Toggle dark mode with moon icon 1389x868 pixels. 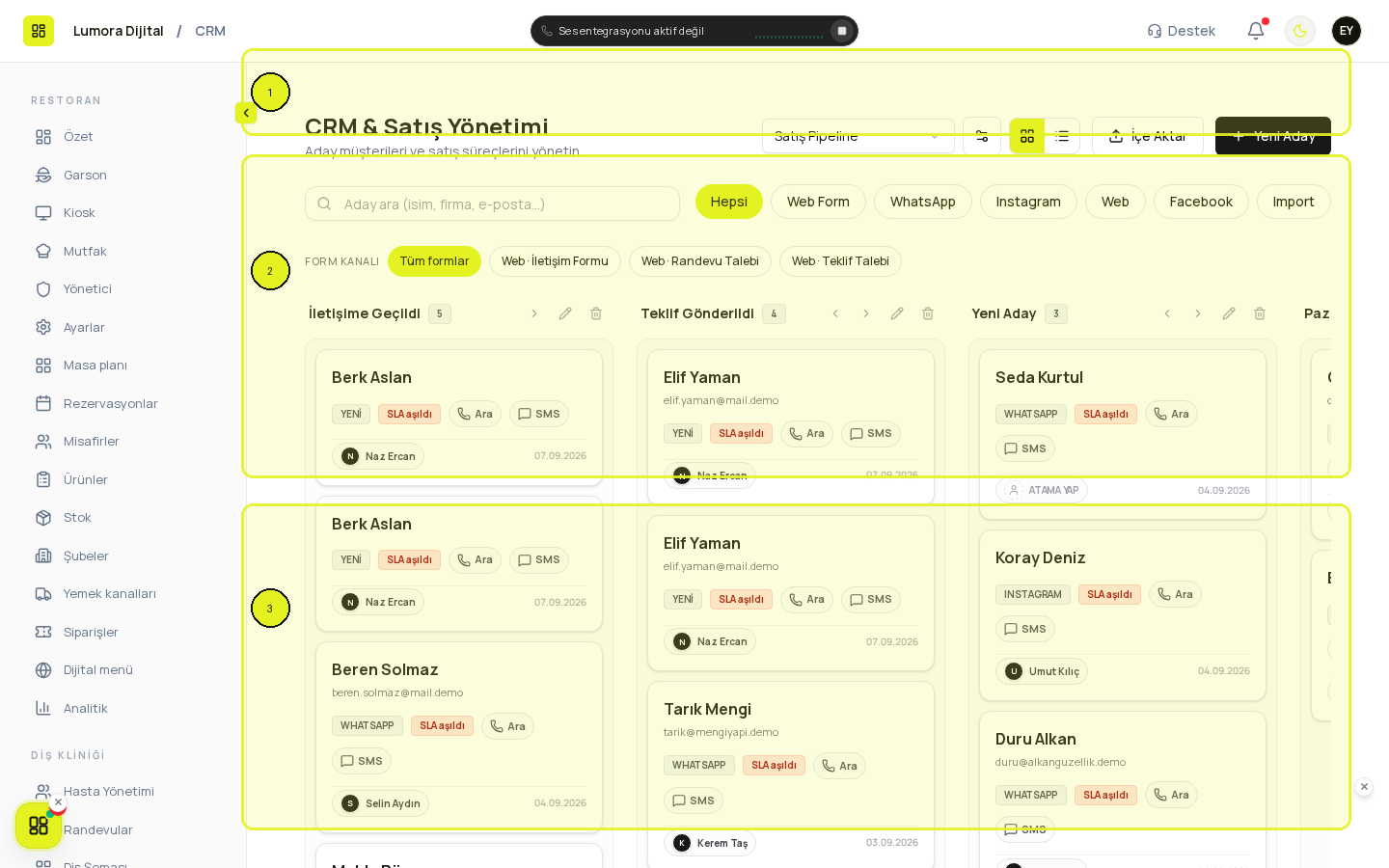click(x=1300, y=31)
